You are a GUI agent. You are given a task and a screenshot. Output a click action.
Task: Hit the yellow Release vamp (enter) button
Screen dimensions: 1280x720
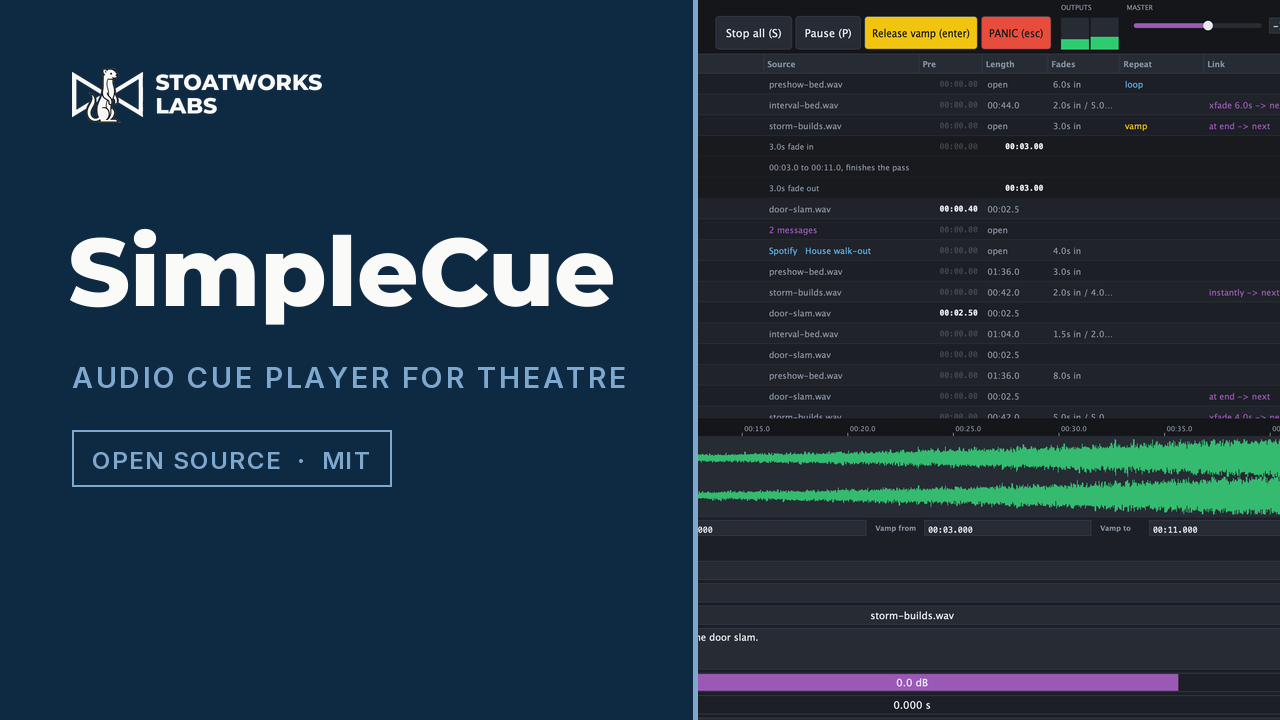pos(921,33)
